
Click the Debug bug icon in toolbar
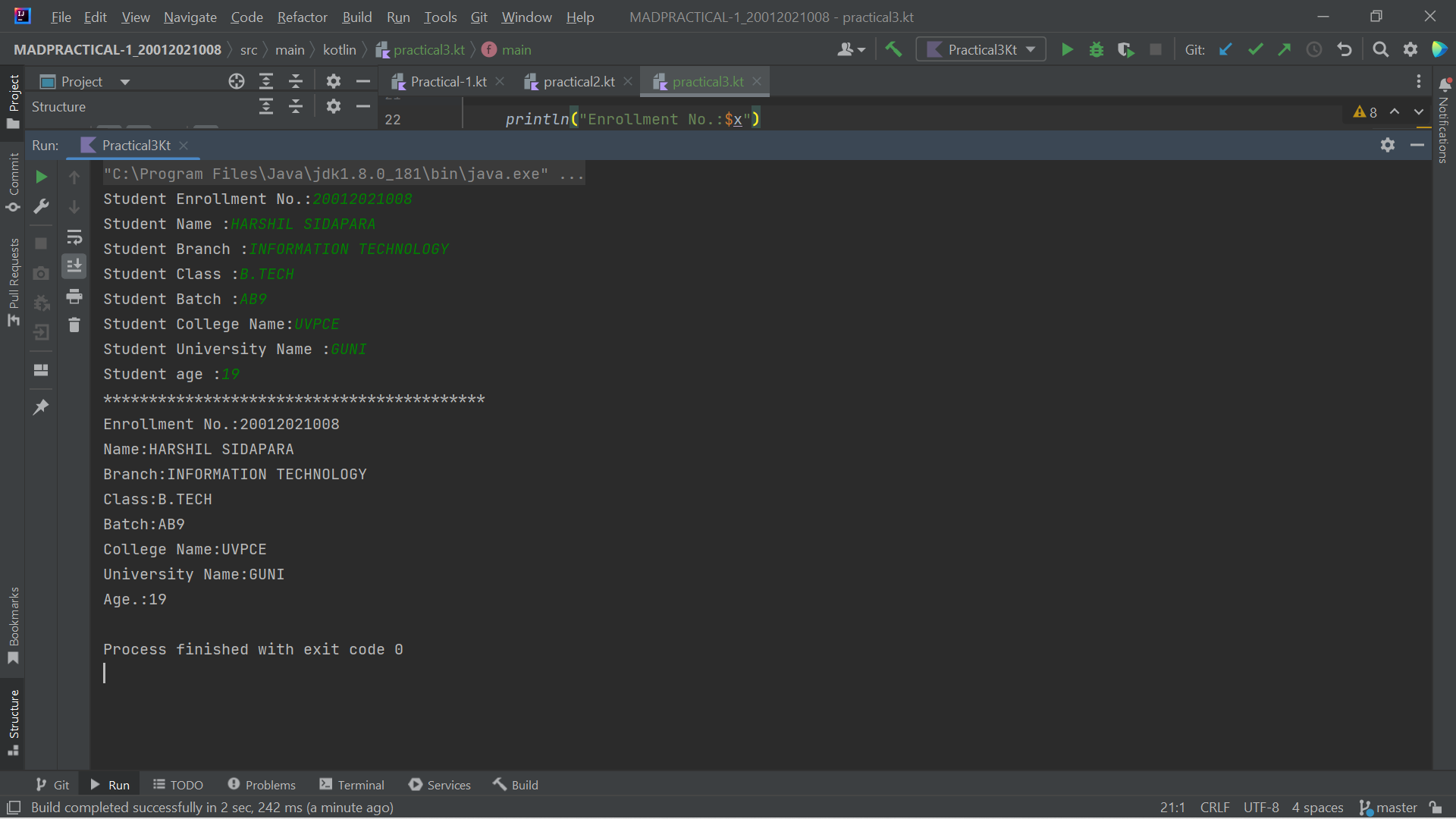tap(1097, 50)
